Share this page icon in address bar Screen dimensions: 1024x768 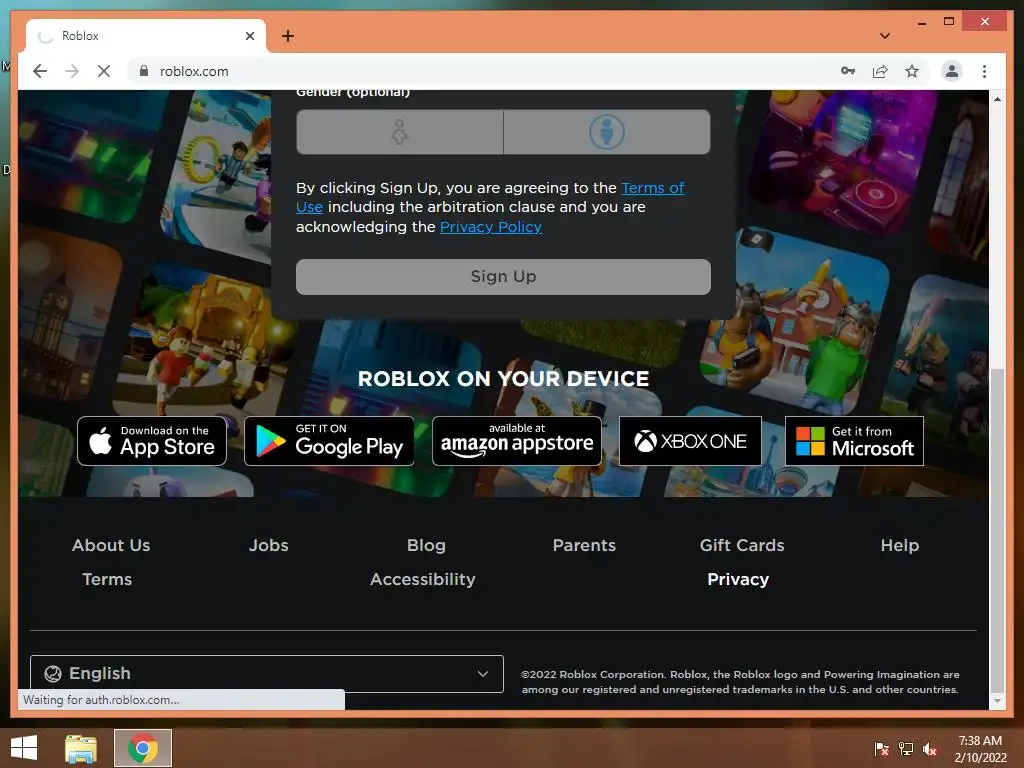click(880, 71)
